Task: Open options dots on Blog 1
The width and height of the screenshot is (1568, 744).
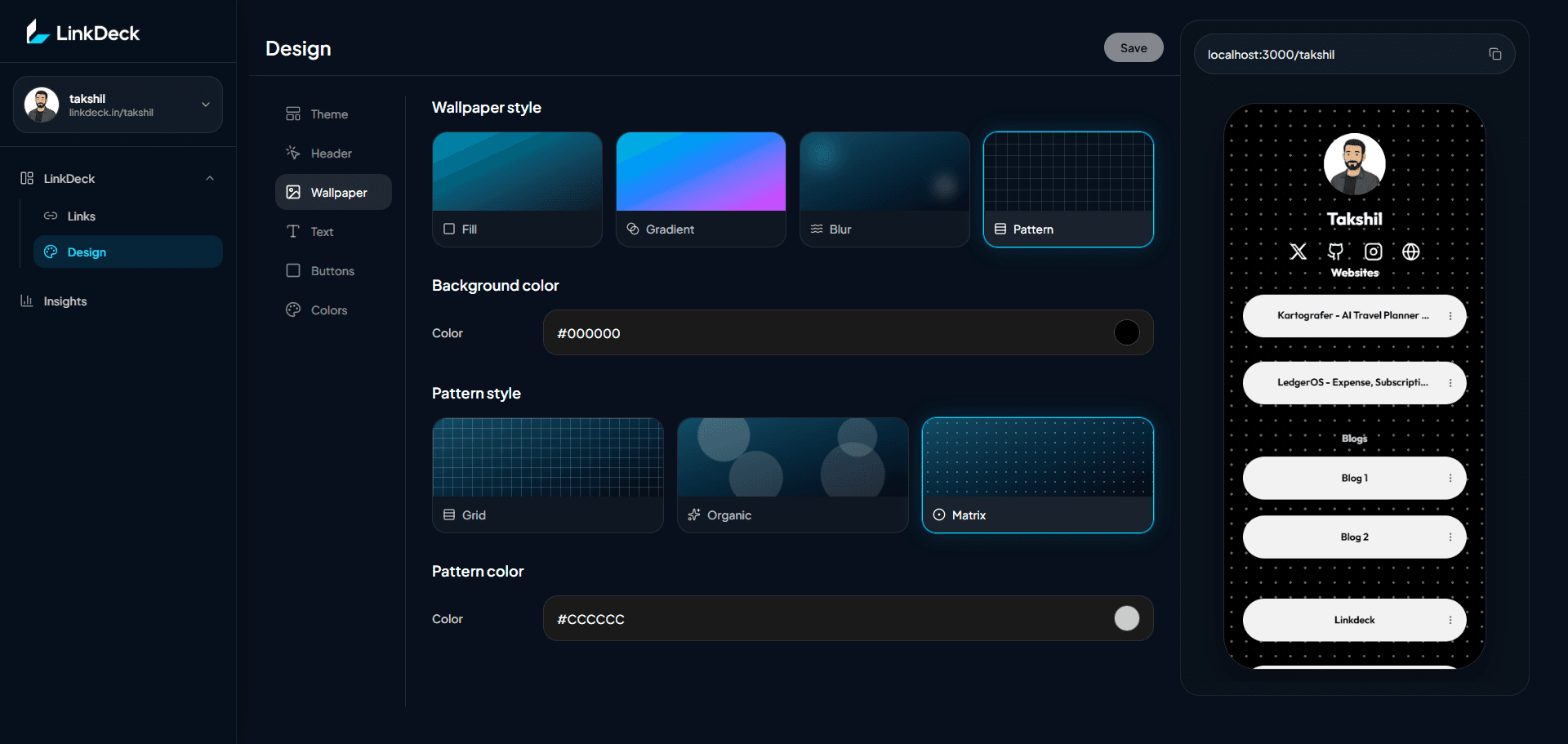Action: [x=1450, y=479]
